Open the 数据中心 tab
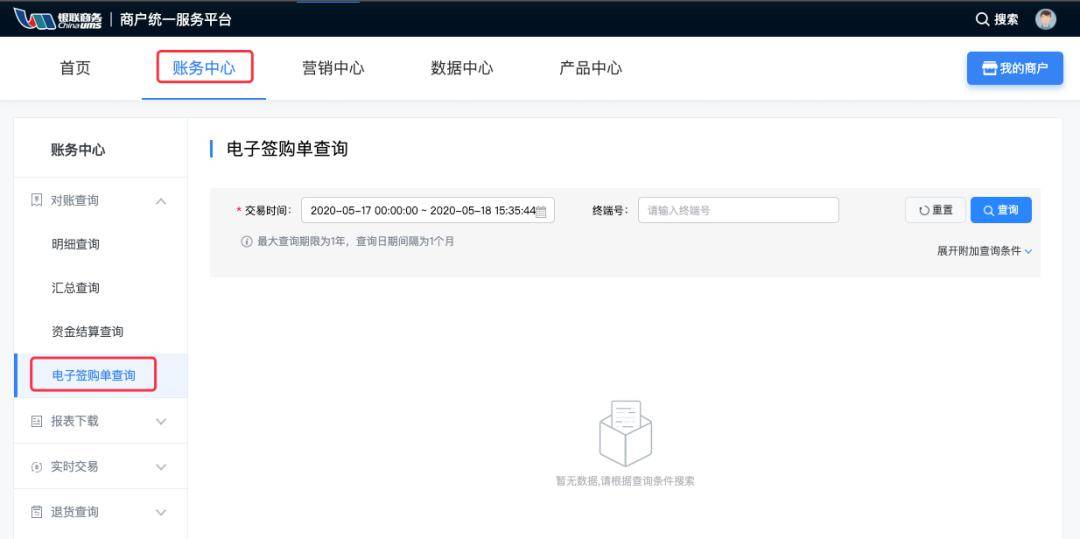 (462, 68)
